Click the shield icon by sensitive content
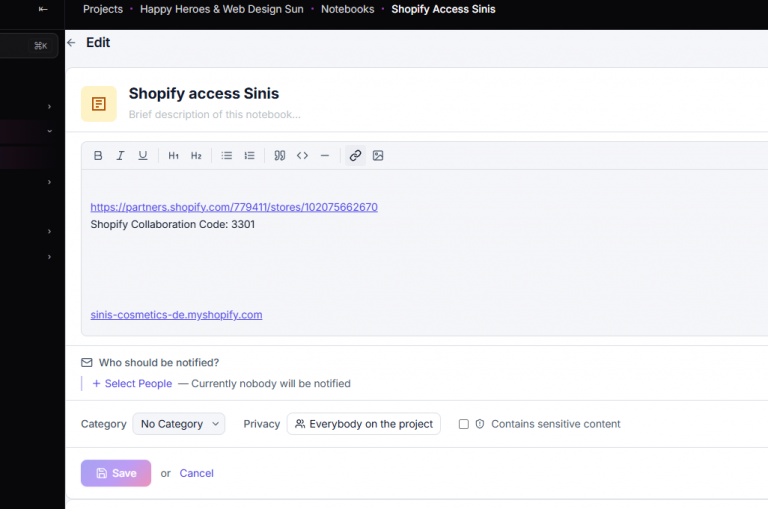The width and height of the screenshot is (768, 509). pyautogui.click(x=480, y=424)
